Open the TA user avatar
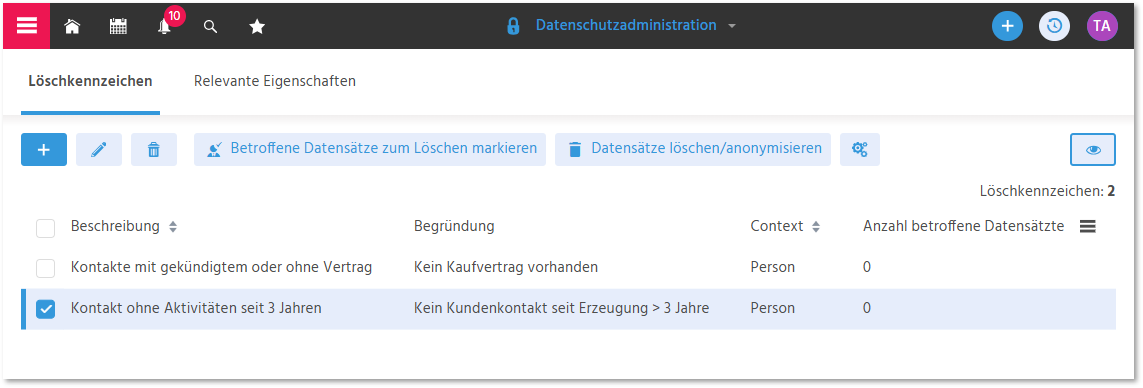Viewport: 1143px width, 388px height. (x=1102, y=26)
